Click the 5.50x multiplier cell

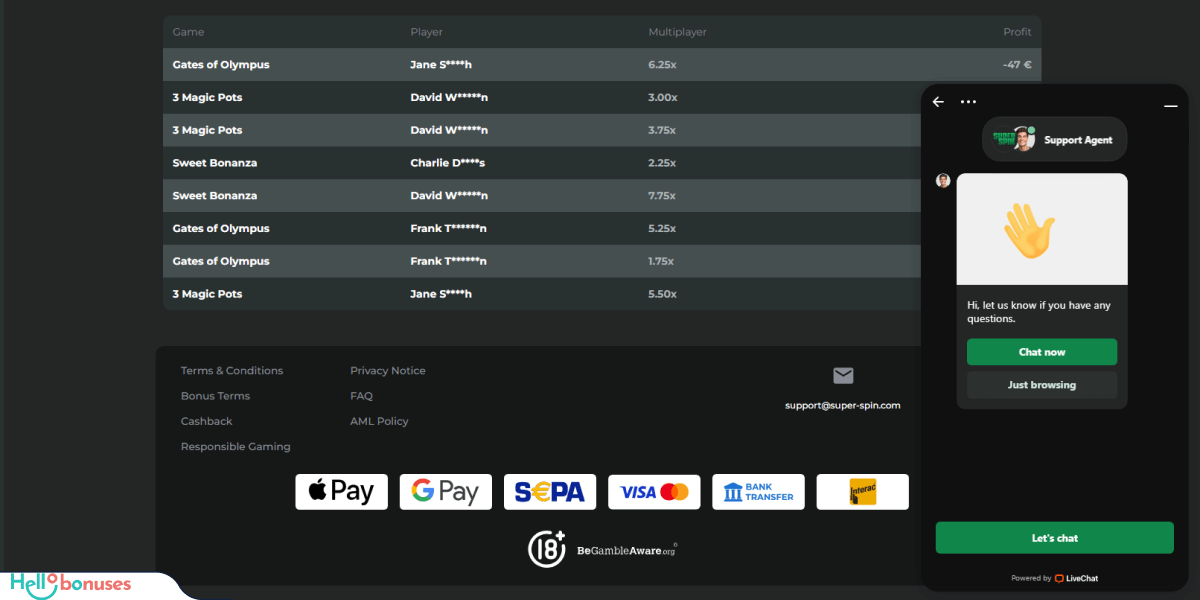click(x=662, y=294)
